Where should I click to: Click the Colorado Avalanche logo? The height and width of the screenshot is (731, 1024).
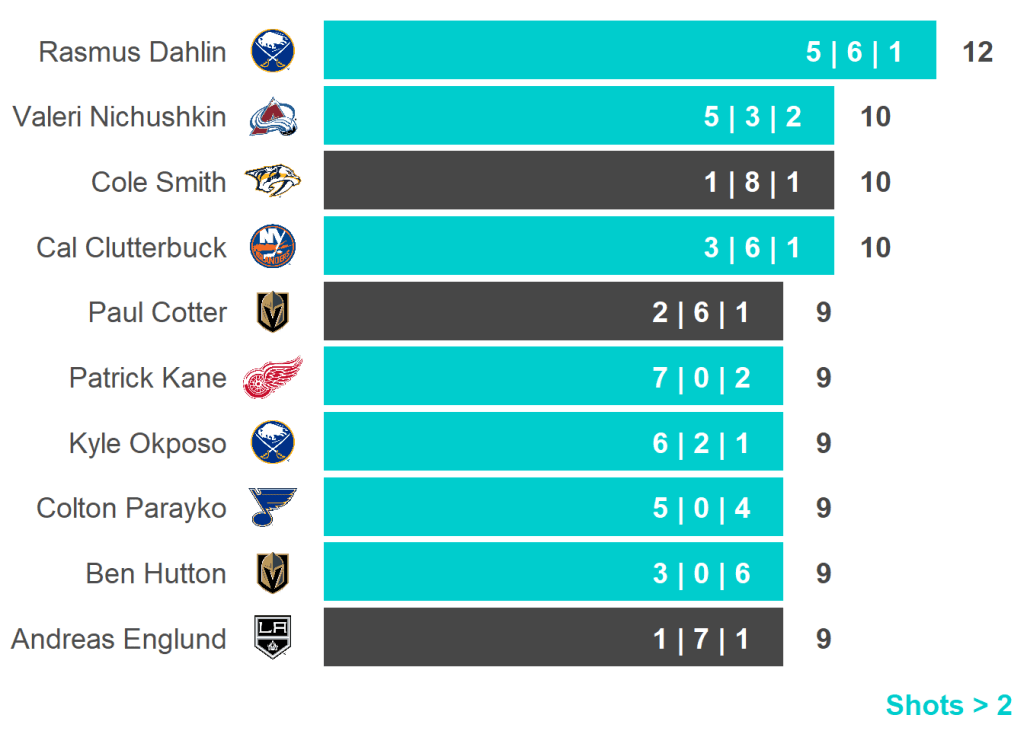click(x=272, y=117)
